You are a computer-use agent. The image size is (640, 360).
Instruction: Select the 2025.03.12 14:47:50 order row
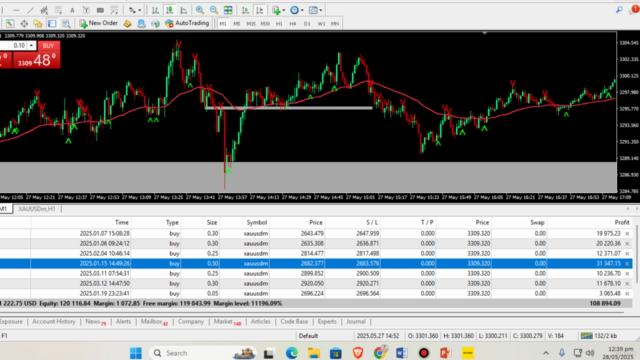(x=316, y=284)
